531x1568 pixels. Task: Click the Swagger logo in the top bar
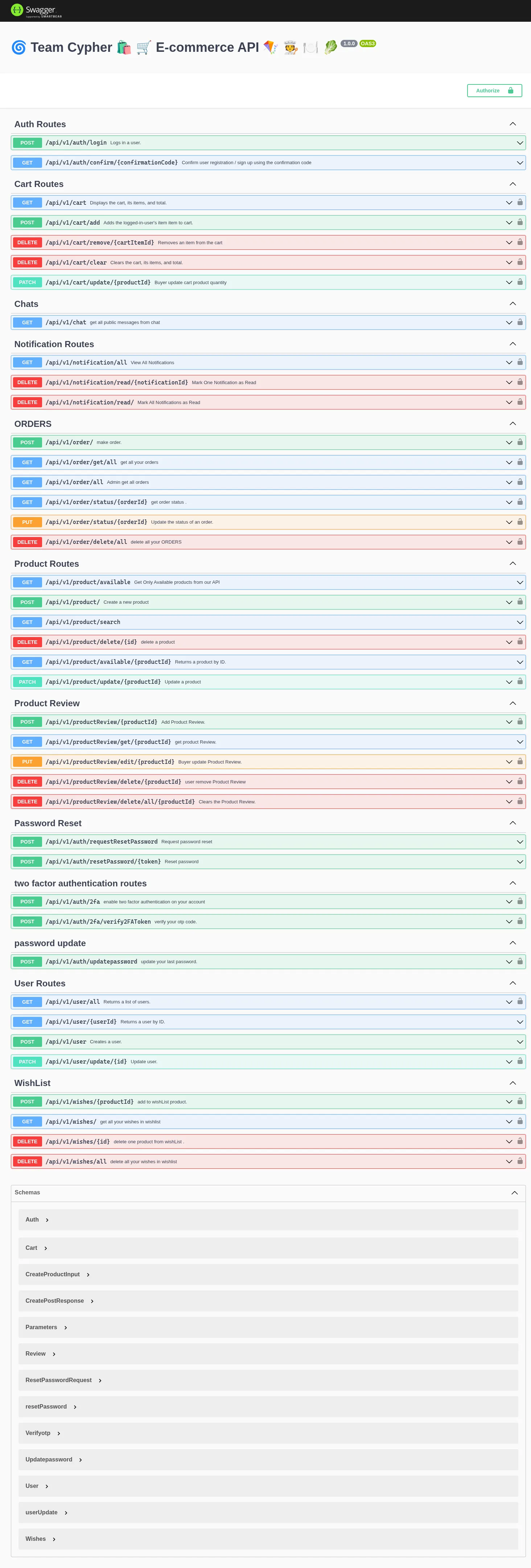[x=36, y=11]
